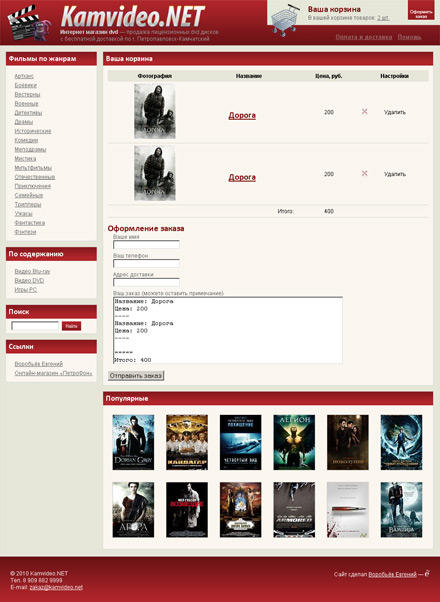Open the Фантастика genre

pyautogui.click(x=30, y=223)
